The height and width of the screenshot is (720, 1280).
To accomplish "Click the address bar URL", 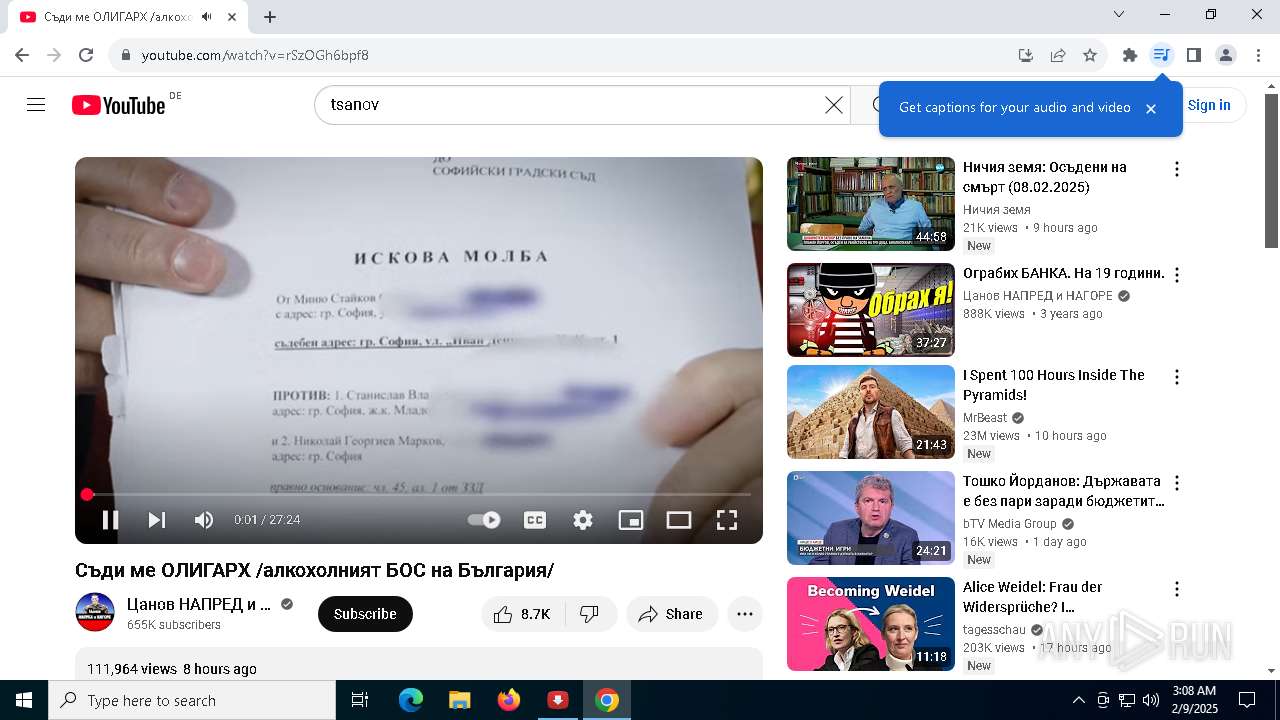I will (255, 55).
